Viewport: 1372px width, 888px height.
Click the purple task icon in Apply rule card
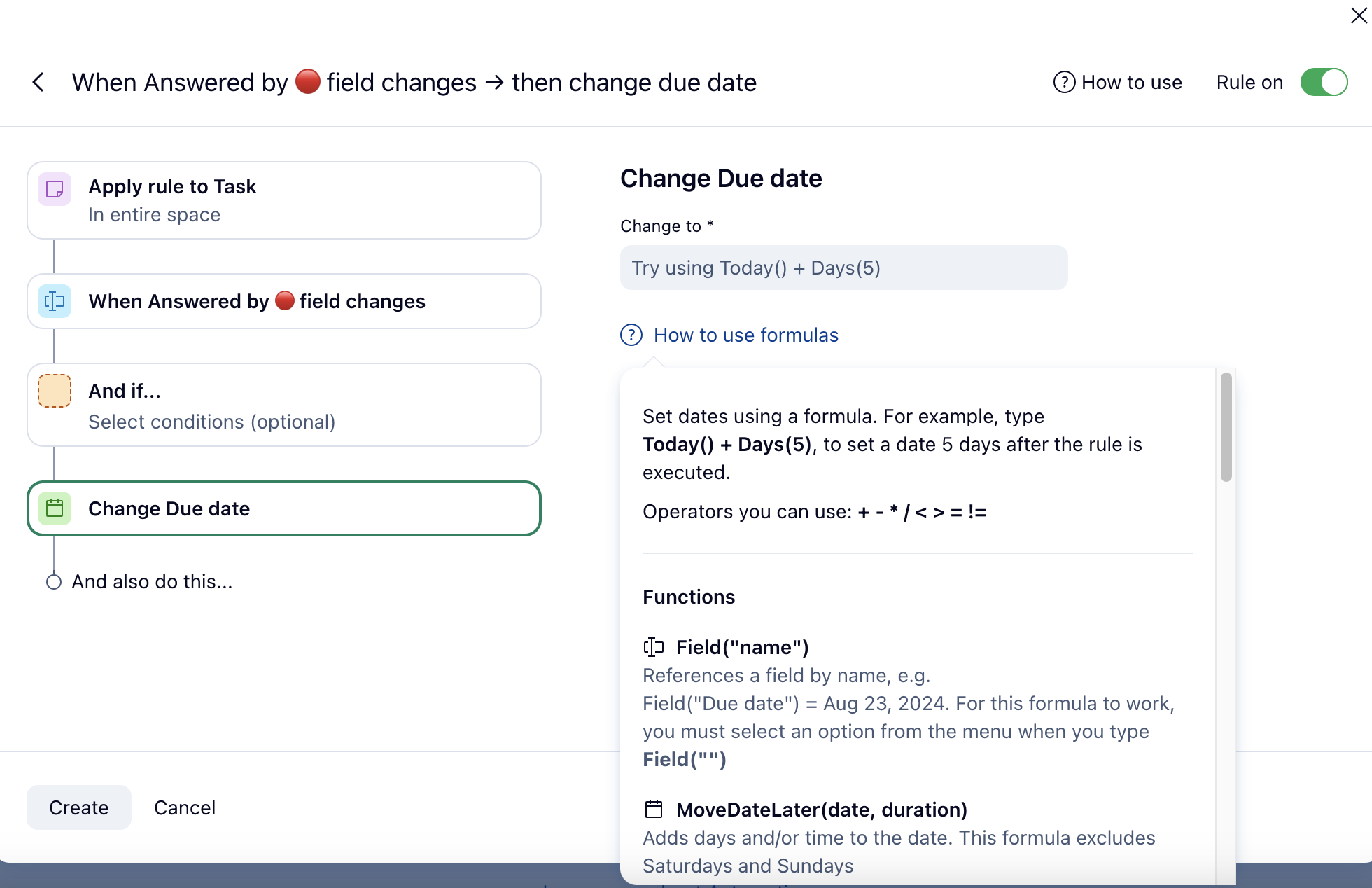pos(55,189)
